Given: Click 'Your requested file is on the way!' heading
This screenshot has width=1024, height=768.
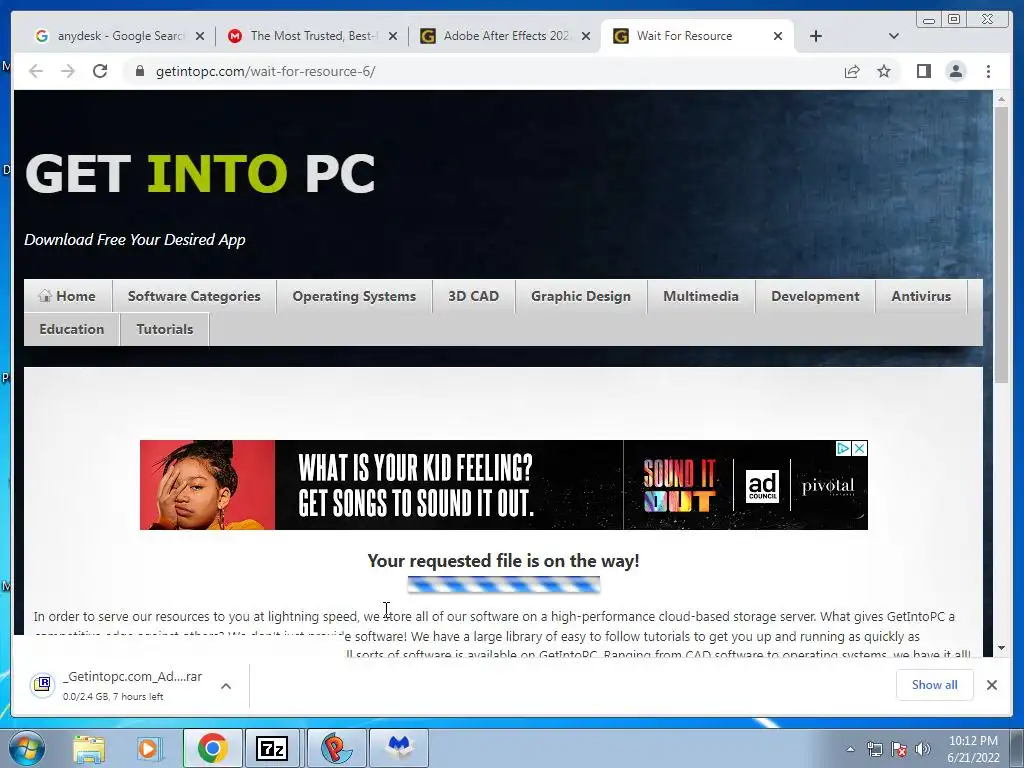Looking at the screenshot, I should pyautogui.click(x=504, y=560).
